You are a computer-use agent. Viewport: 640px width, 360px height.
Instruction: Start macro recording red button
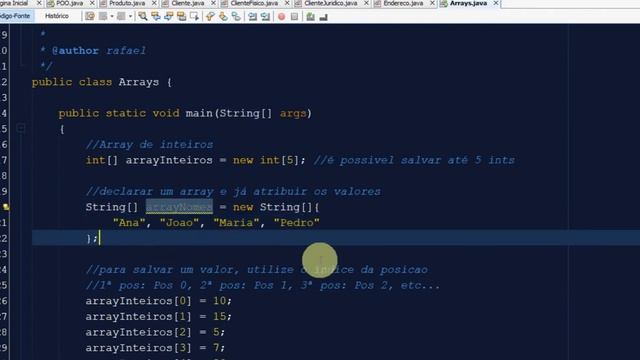(x=282, y=16)
